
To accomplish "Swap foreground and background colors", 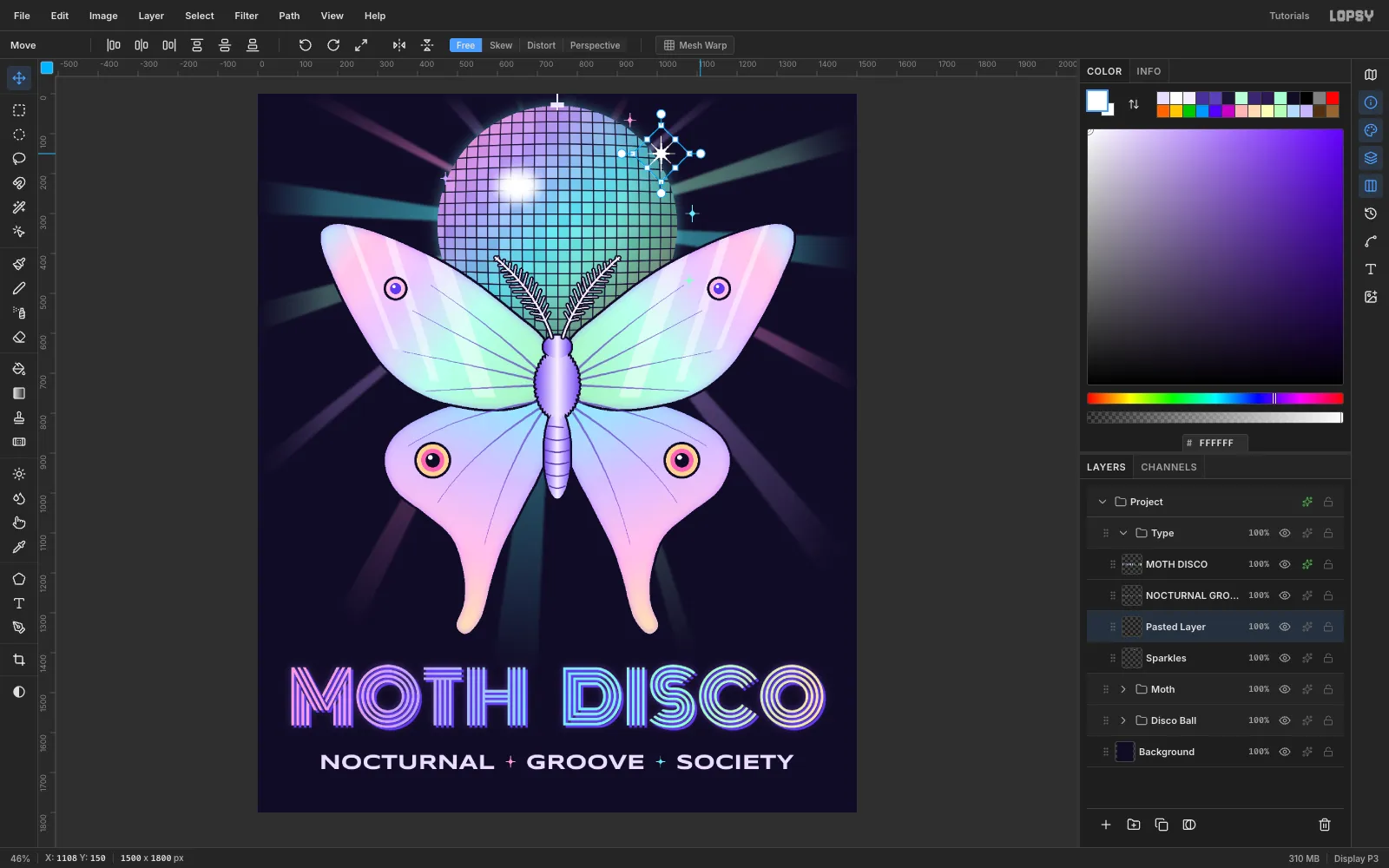I will pyautogui.click(x=1134, y=104).
